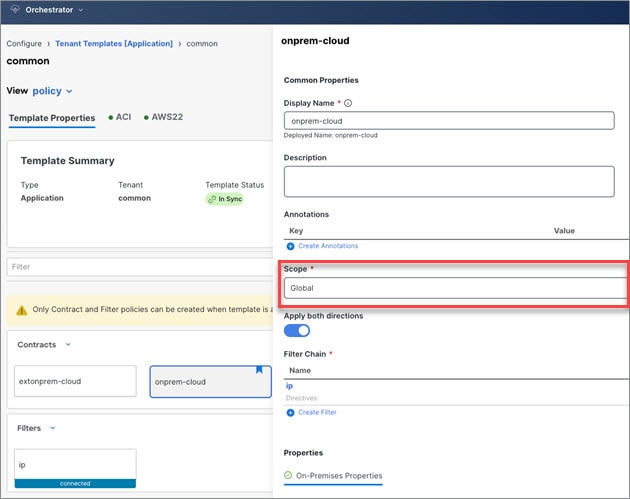Toggle Apply both directions switch
Viewport: 630px width, 499px height.
click(297, 331)
